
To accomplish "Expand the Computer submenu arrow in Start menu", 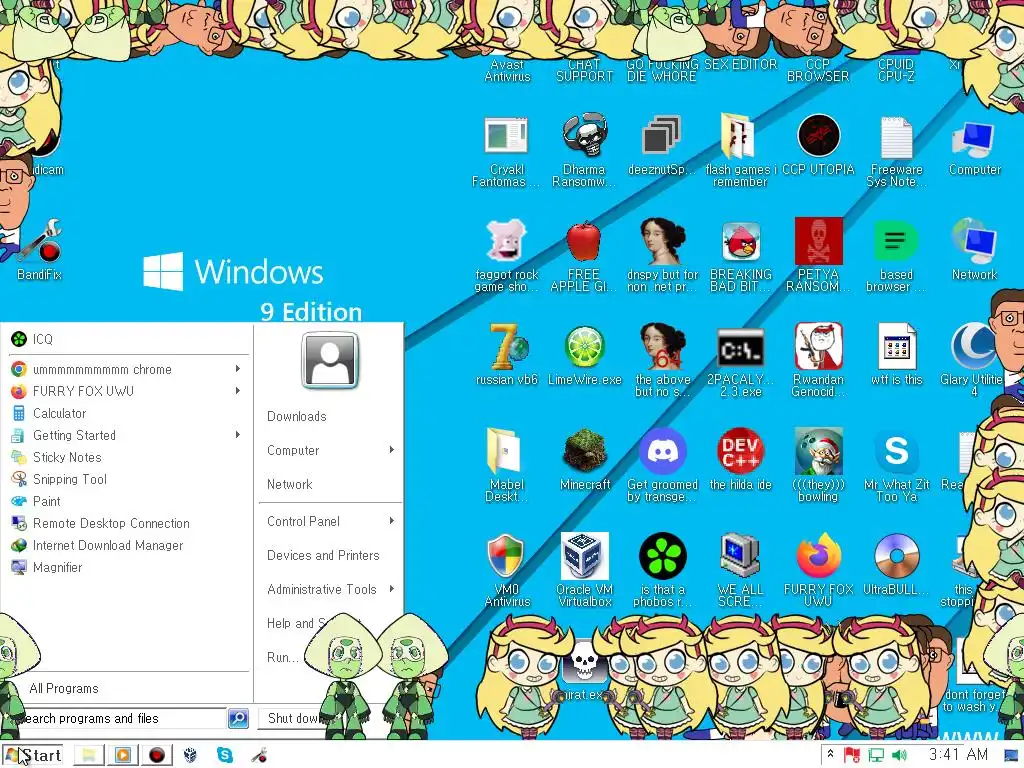I will pyautogui.click(x=392, y=450).
